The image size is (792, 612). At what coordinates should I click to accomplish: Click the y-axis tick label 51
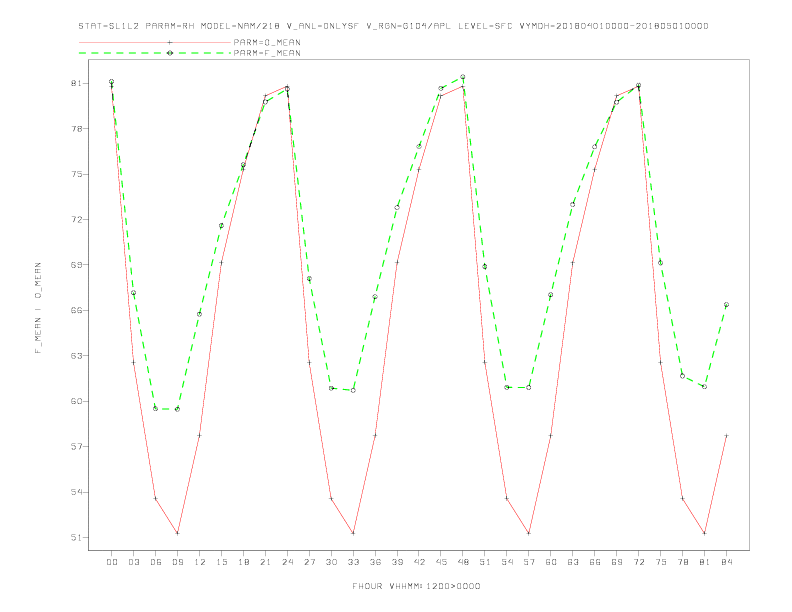pos(76,537)
